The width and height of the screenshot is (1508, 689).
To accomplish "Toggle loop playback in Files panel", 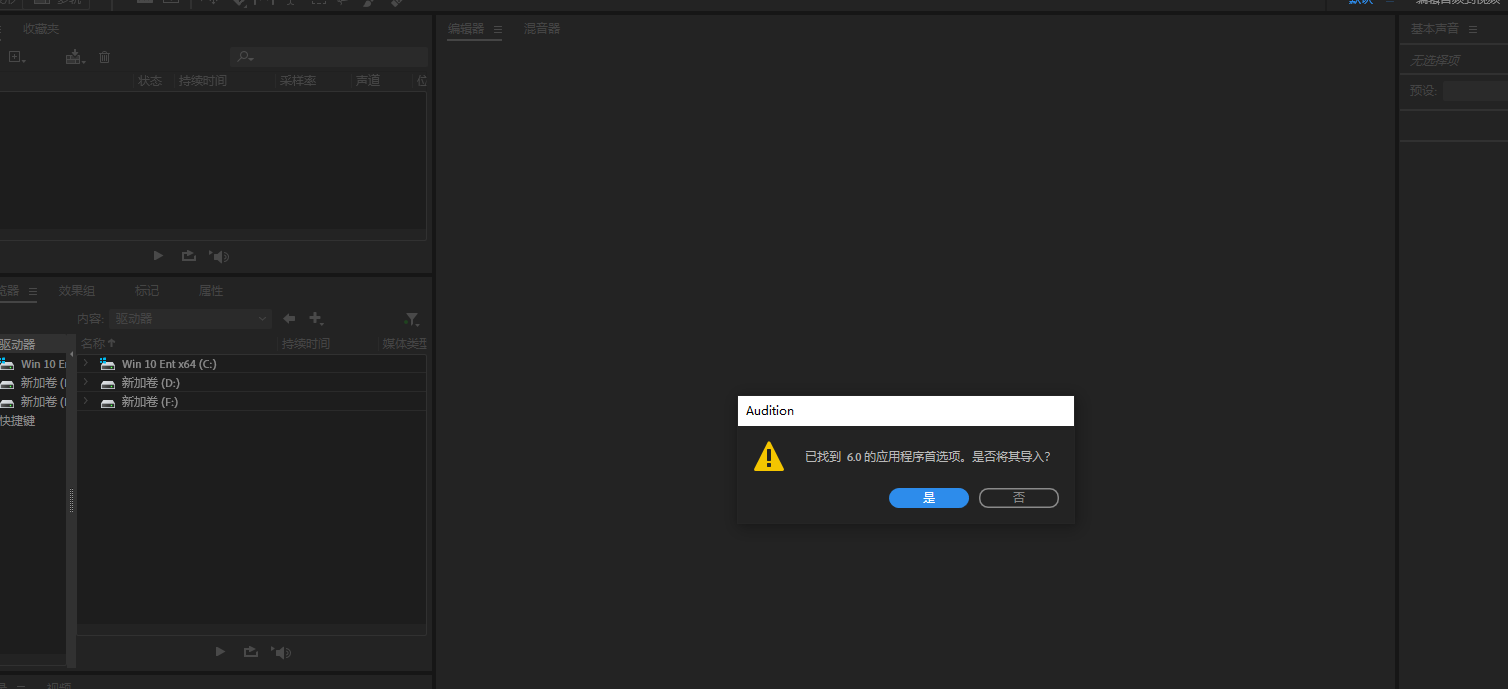I will click(188, 256).
